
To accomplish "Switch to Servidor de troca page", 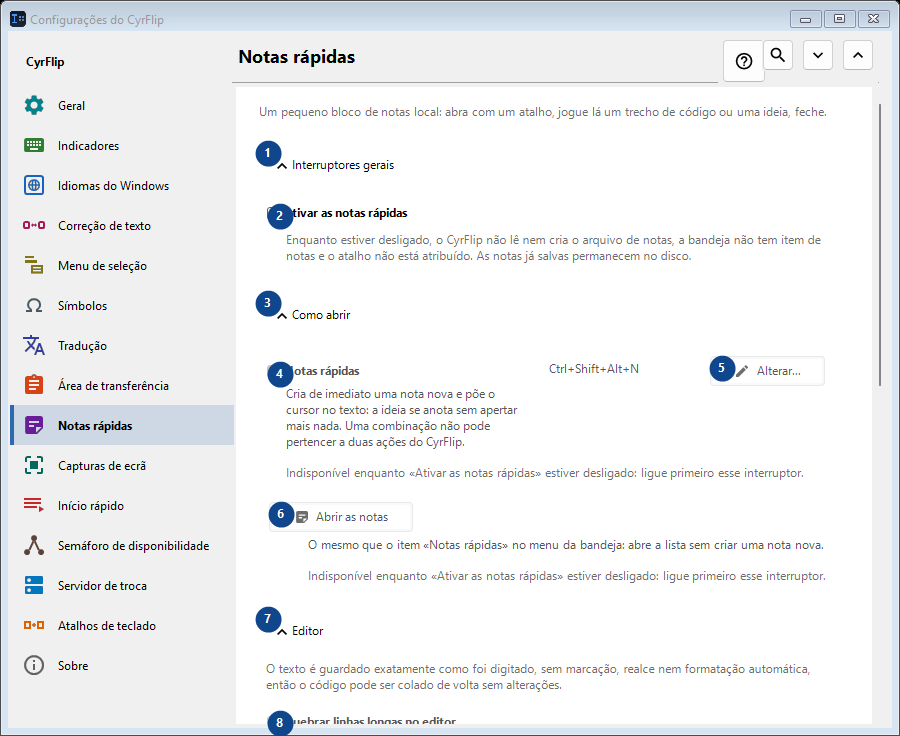I will coord(122,586).
